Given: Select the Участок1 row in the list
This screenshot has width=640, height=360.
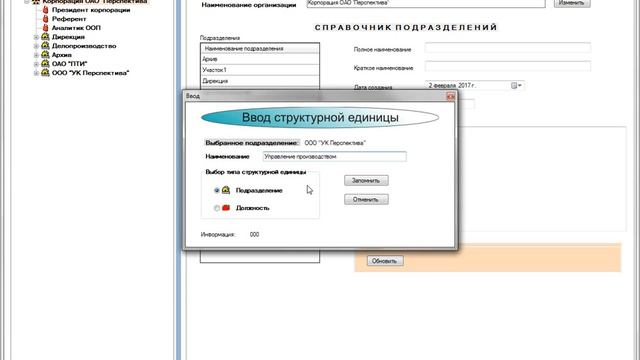Looking at the screenshot, I should pyautogui.click(x=260, y=70).
